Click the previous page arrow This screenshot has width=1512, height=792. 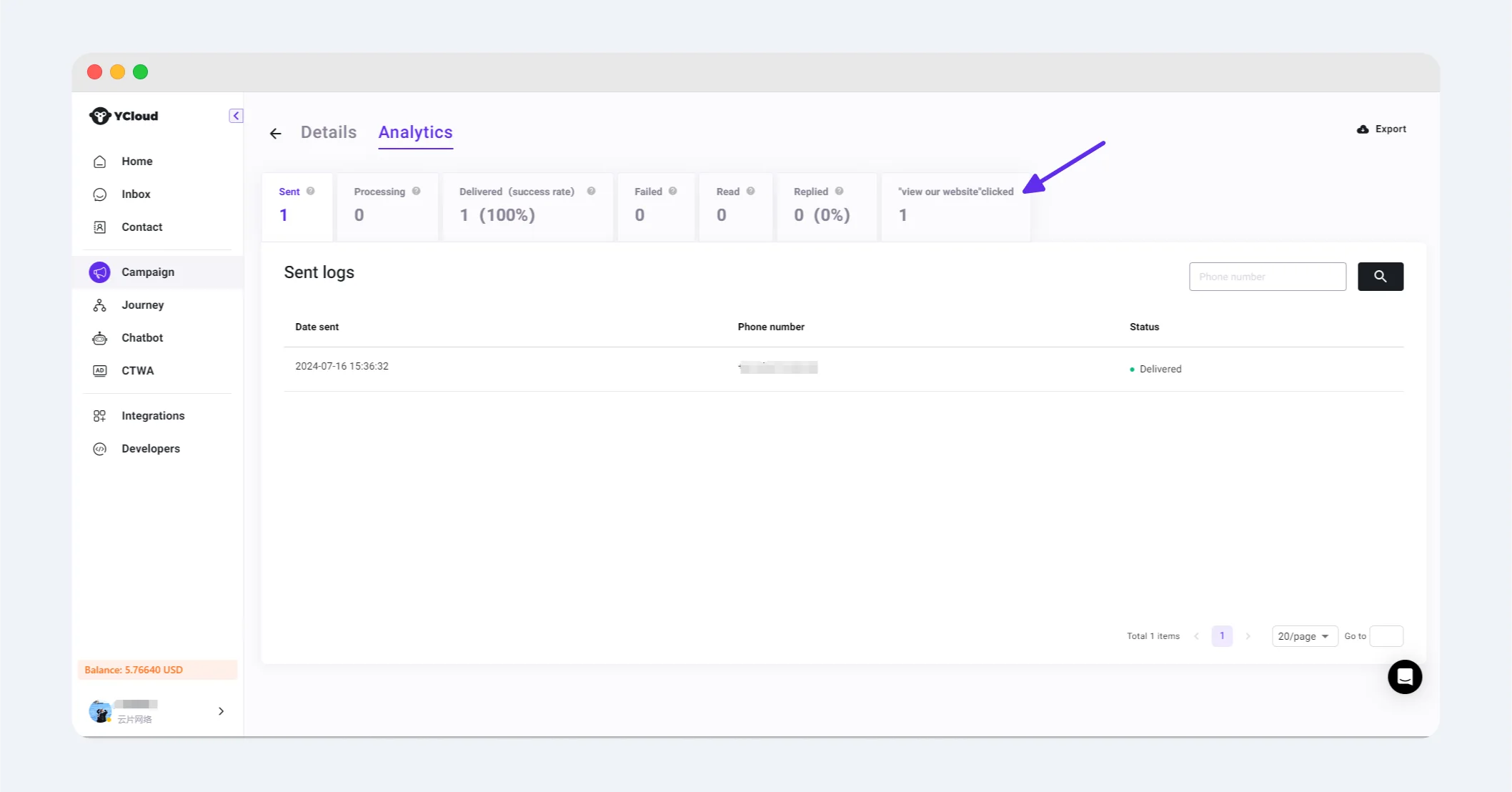tap(1196, 636)
